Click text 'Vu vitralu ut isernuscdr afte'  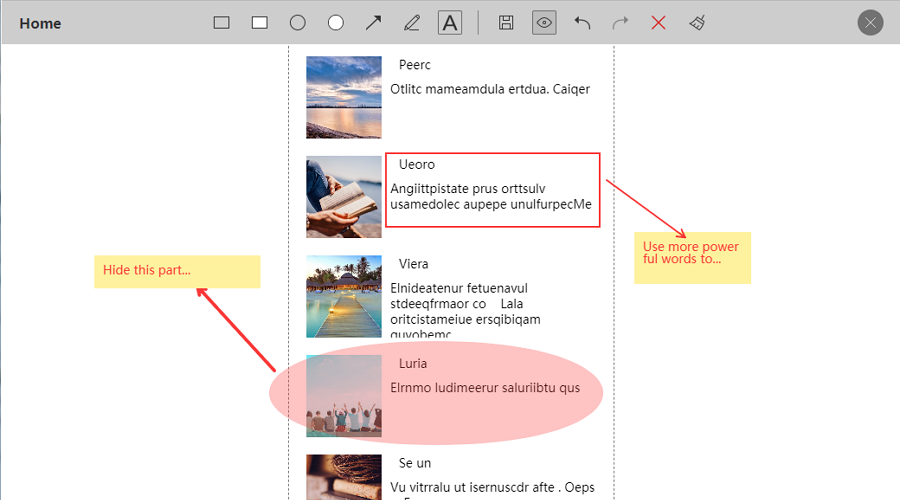474,487
